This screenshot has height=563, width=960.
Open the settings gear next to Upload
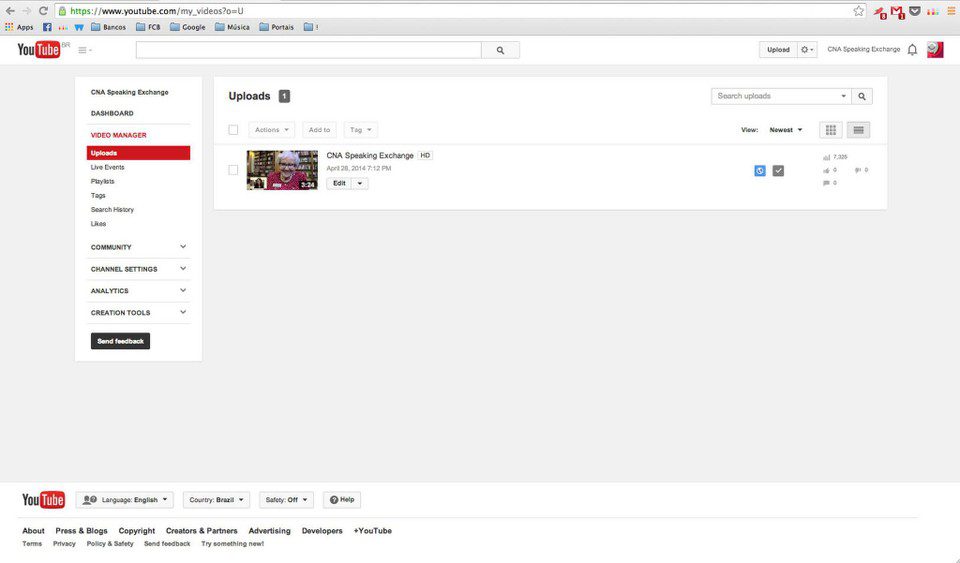[807, 50]
